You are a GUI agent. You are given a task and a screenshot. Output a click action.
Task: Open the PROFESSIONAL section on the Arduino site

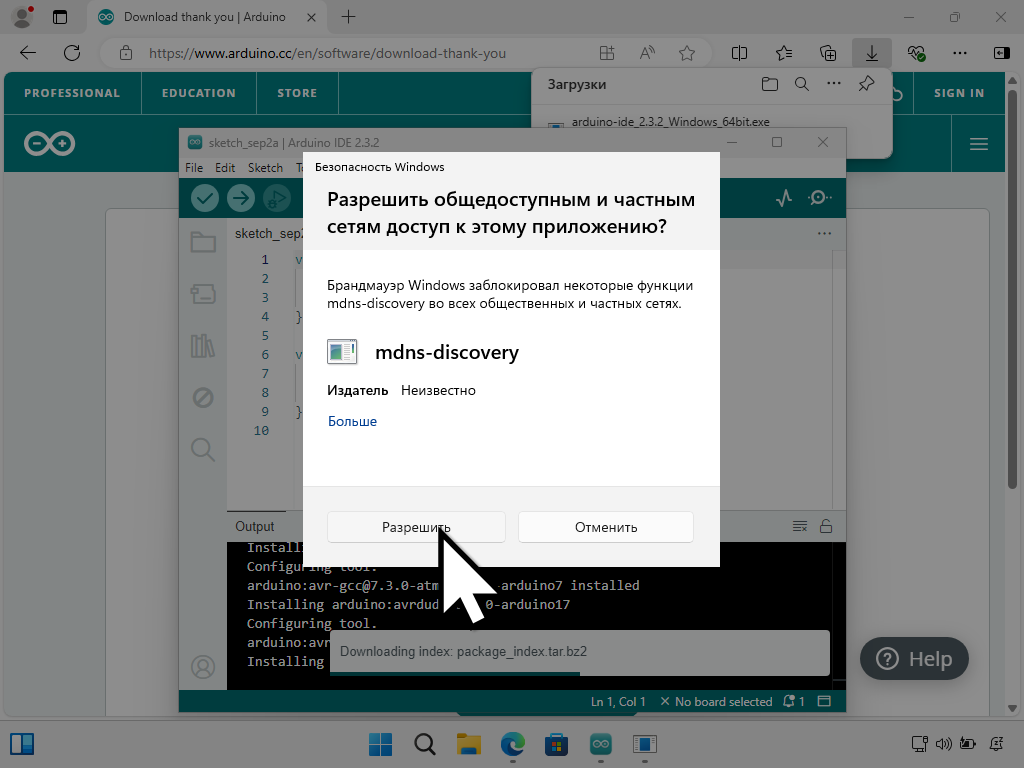(72, 93)
